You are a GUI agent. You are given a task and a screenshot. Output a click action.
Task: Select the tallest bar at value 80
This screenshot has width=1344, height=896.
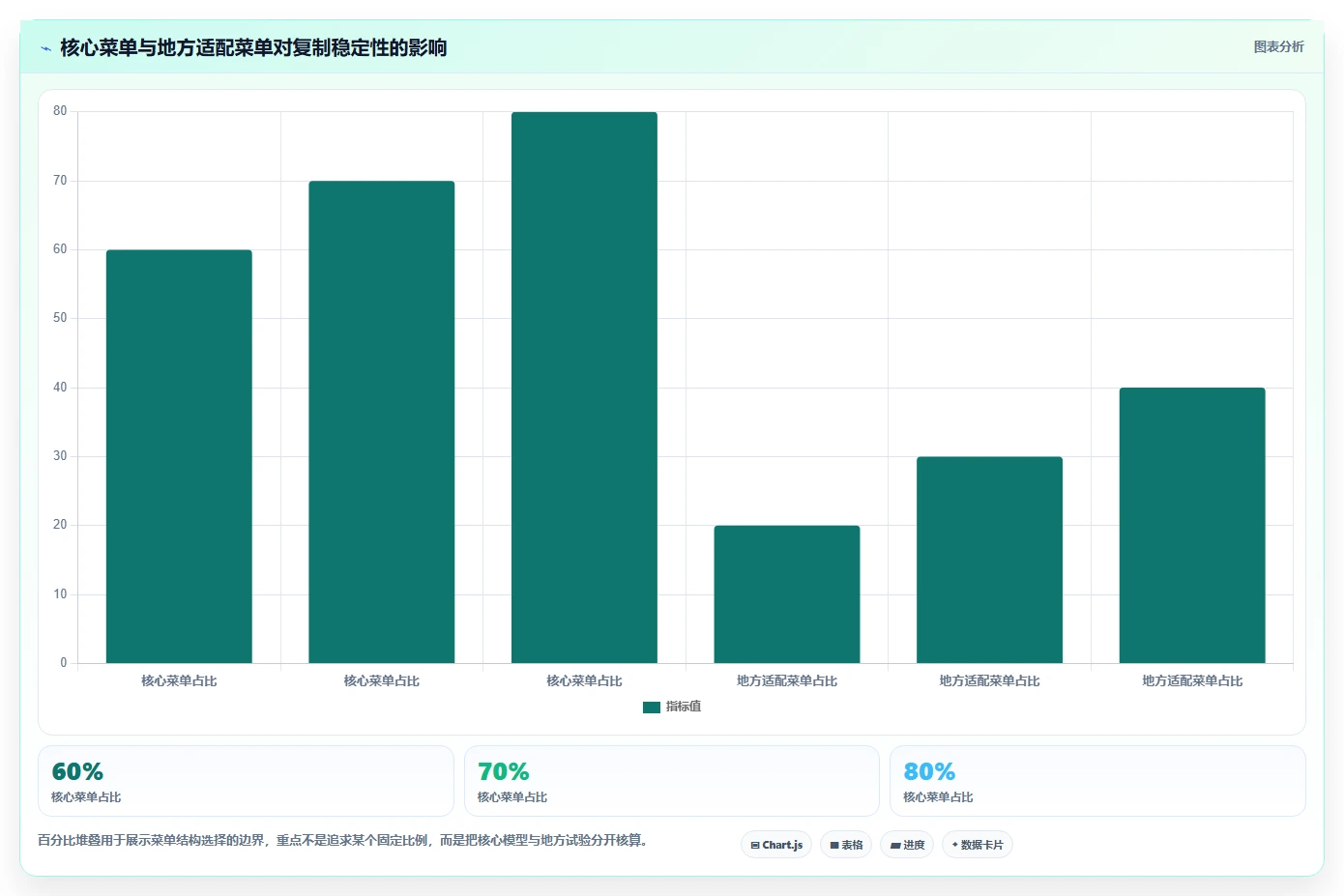tap(584, 388)
